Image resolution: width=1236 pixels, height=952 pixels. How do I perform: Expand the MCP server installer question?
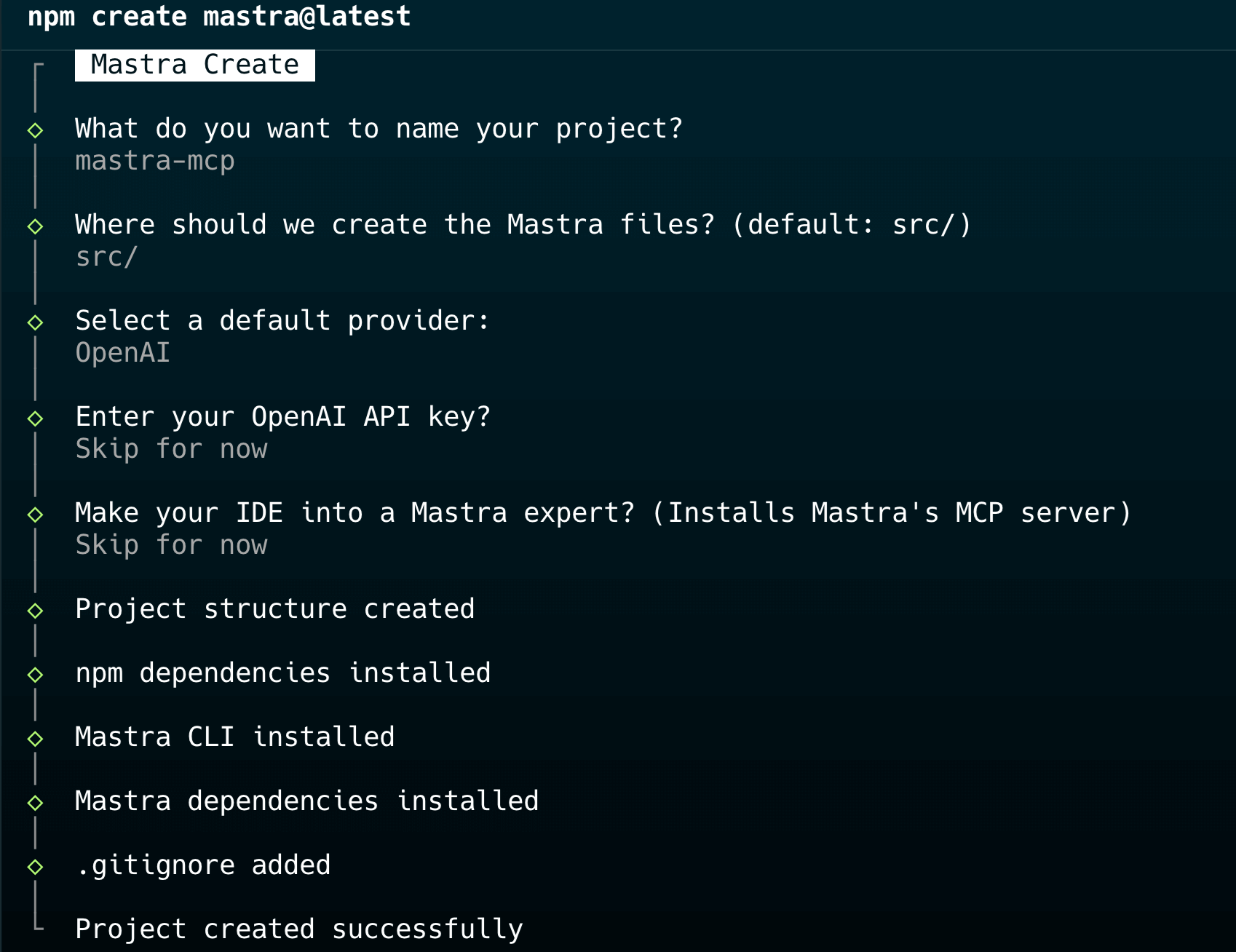603,512
